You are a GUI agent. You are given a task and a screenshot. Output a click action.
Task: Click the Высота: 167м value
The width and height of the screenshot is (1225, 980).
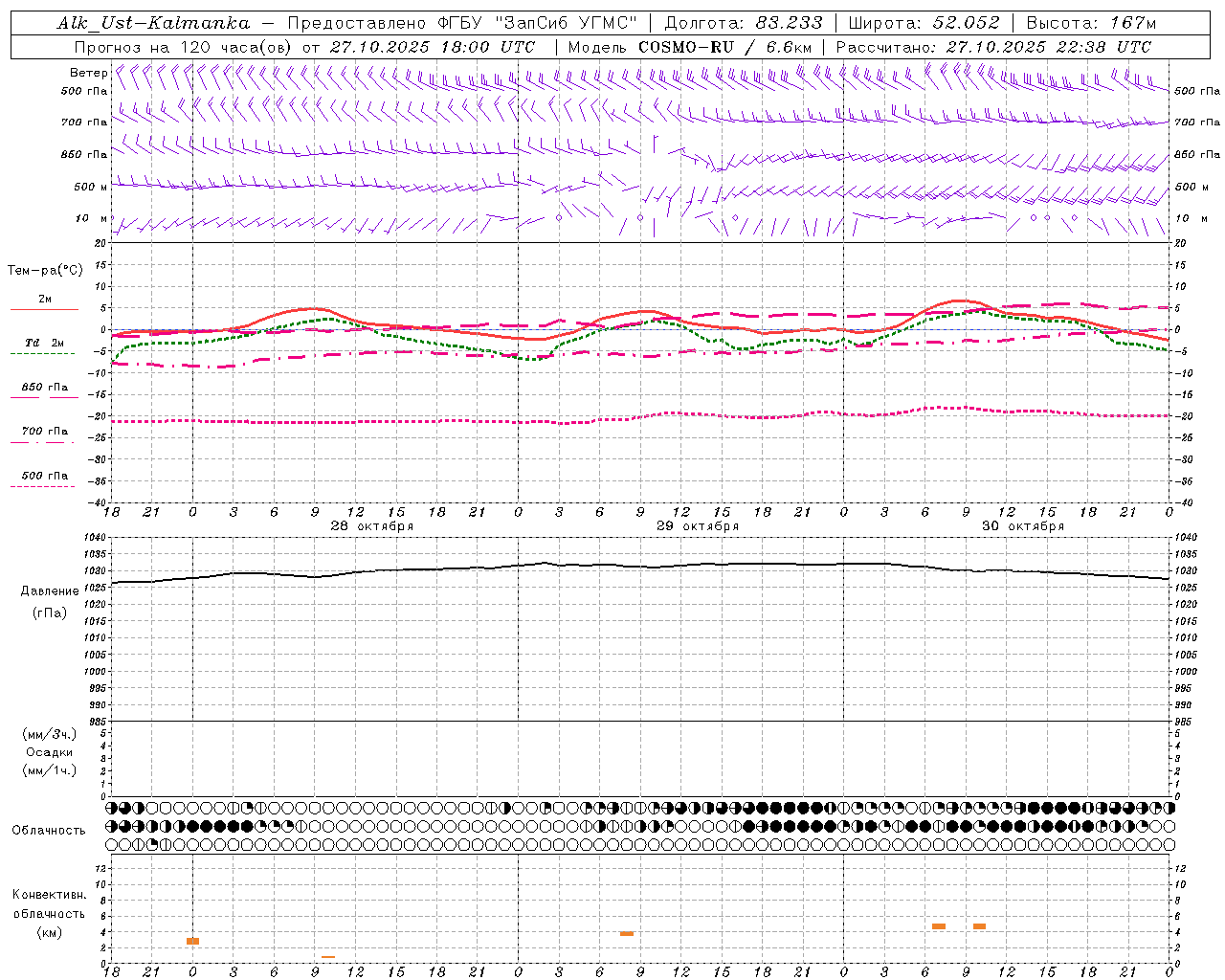point(1091,23)
